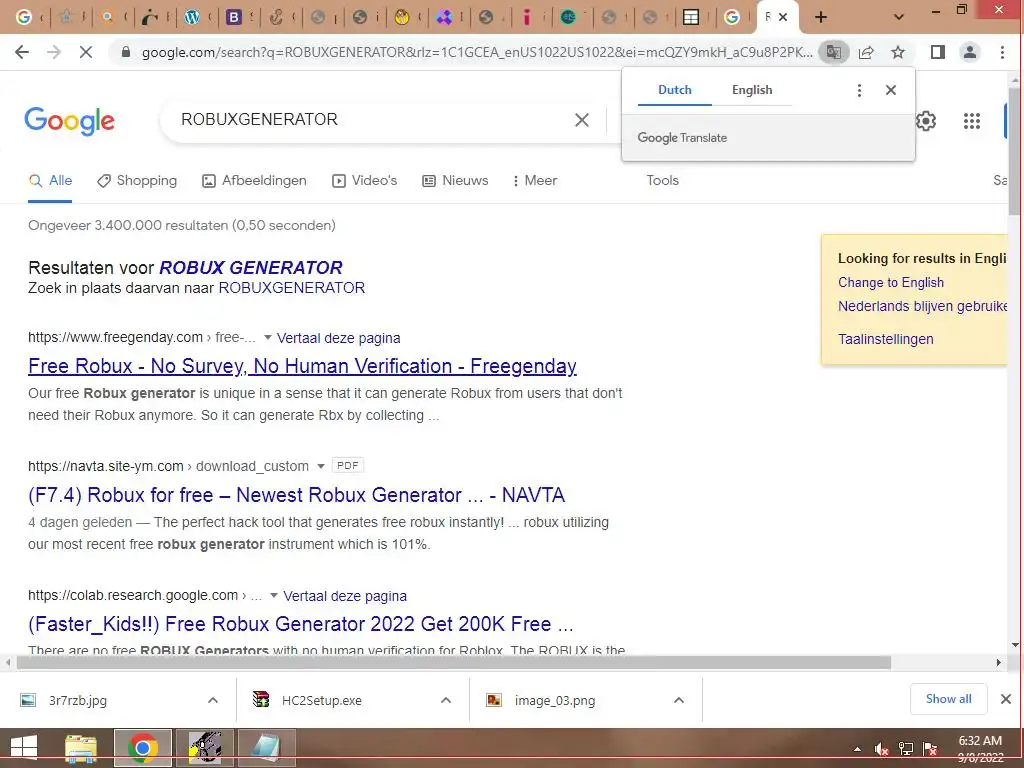1024x768 pixels.
Task: Share this page via the share icon
Action: coord(866,52)
